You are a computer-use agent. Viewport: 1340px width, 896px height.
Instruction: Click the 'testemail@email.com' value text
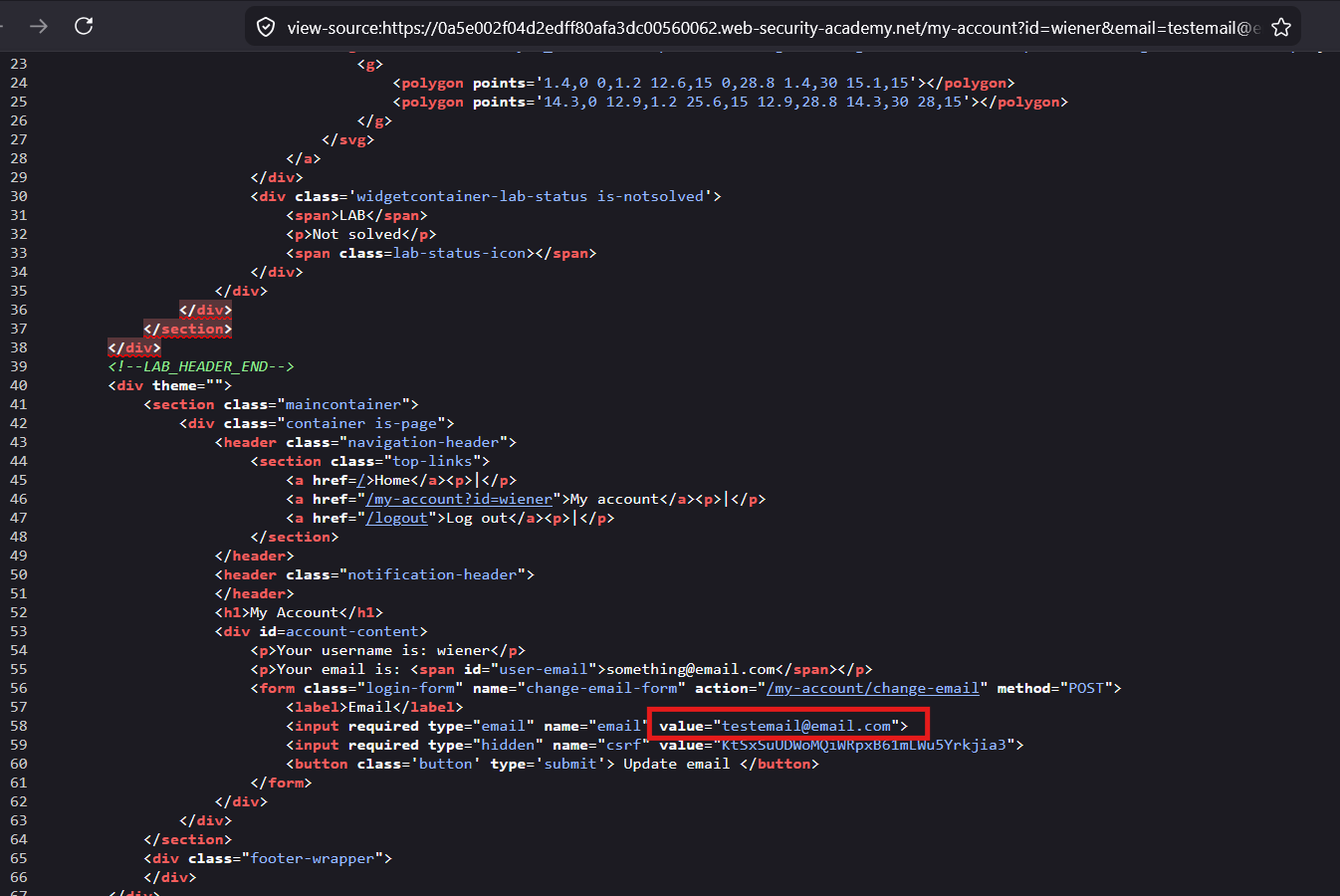pyautogui.click(x=806, y=726)
